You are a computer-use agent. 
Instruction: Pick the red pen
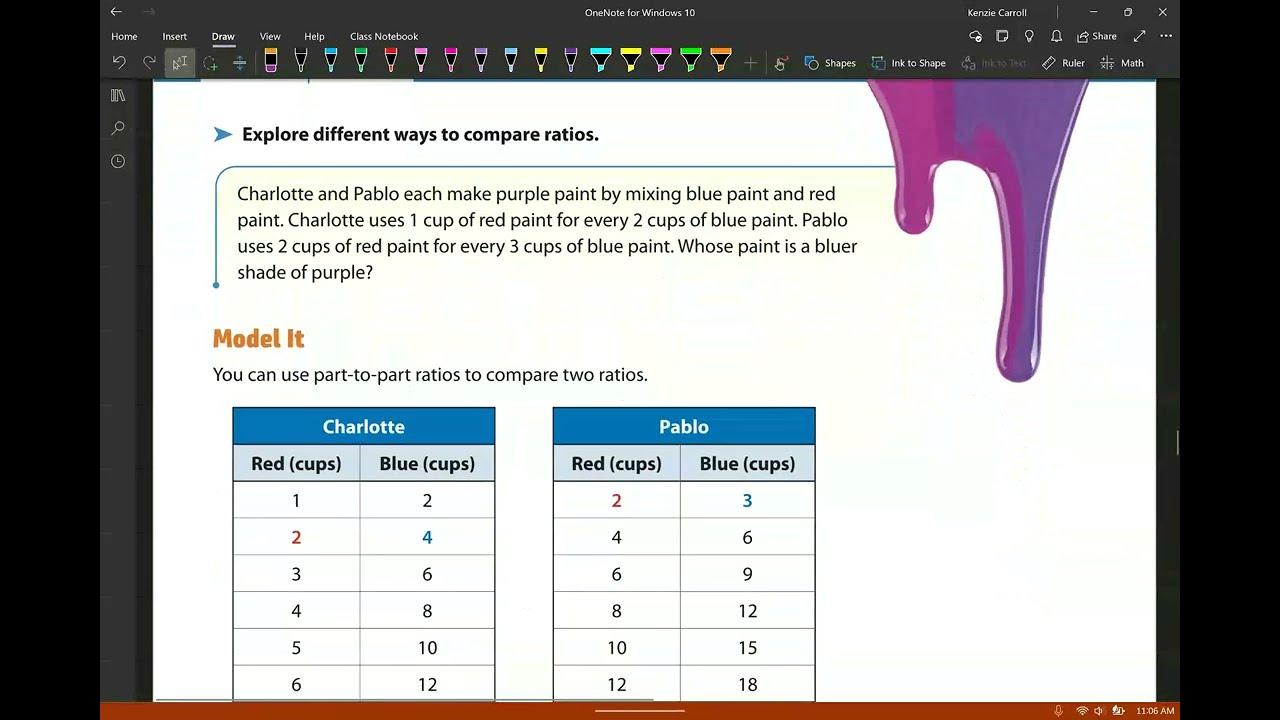(x=390, y=61)
